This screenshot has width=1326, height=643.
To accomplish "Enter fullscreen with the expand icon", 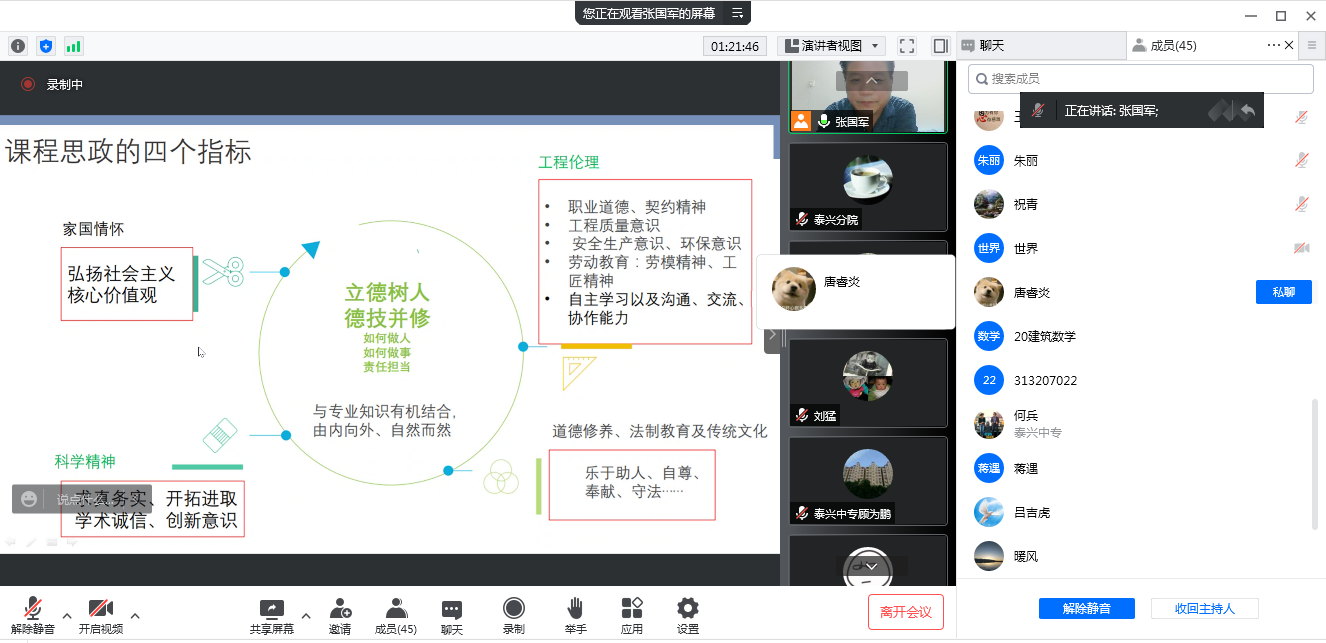I will 907,46.
